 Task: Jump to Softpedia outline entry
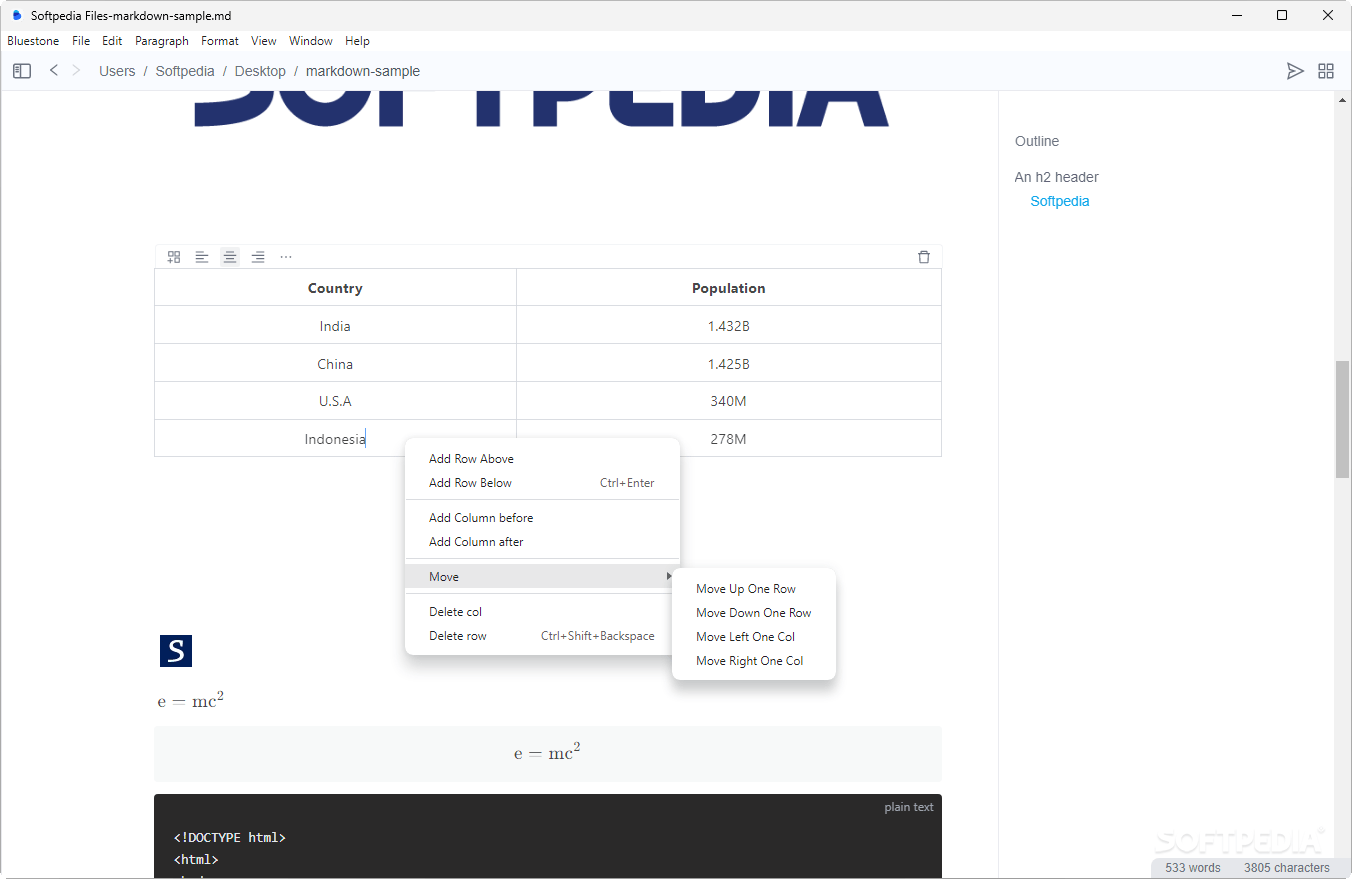(1060, 201)
